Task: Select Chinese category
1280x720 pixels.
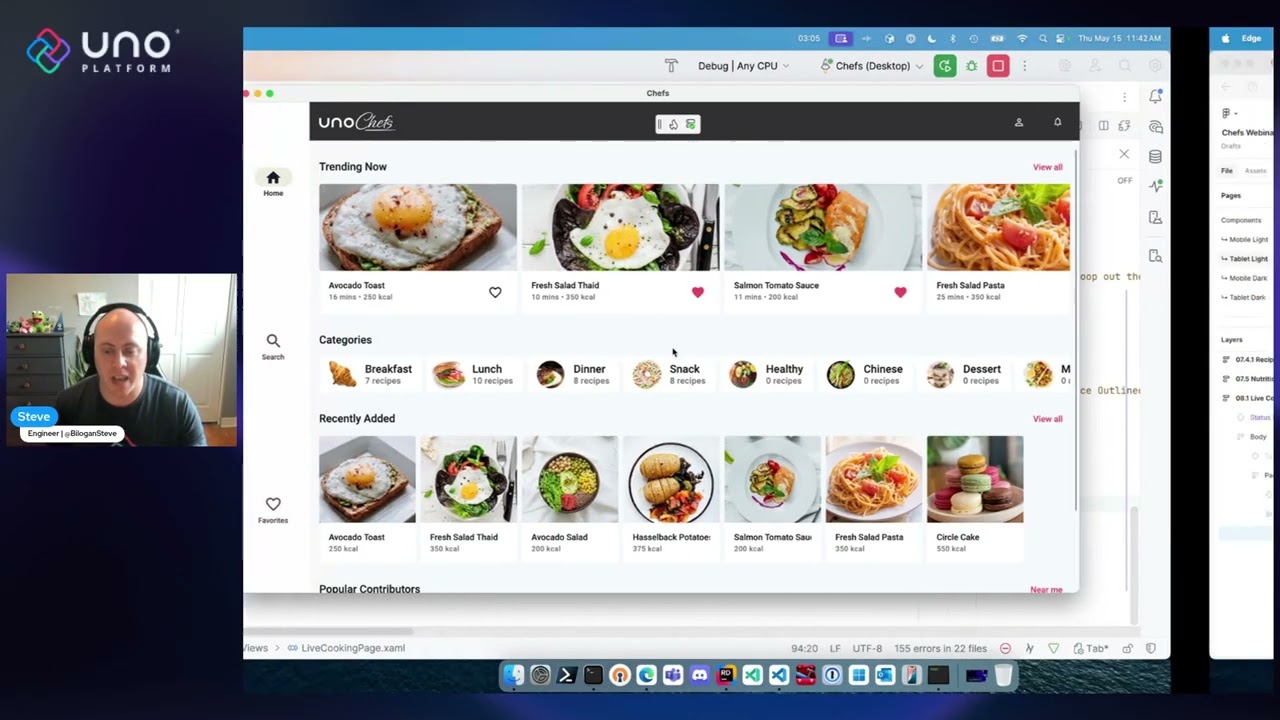Action: pos(865,374)
